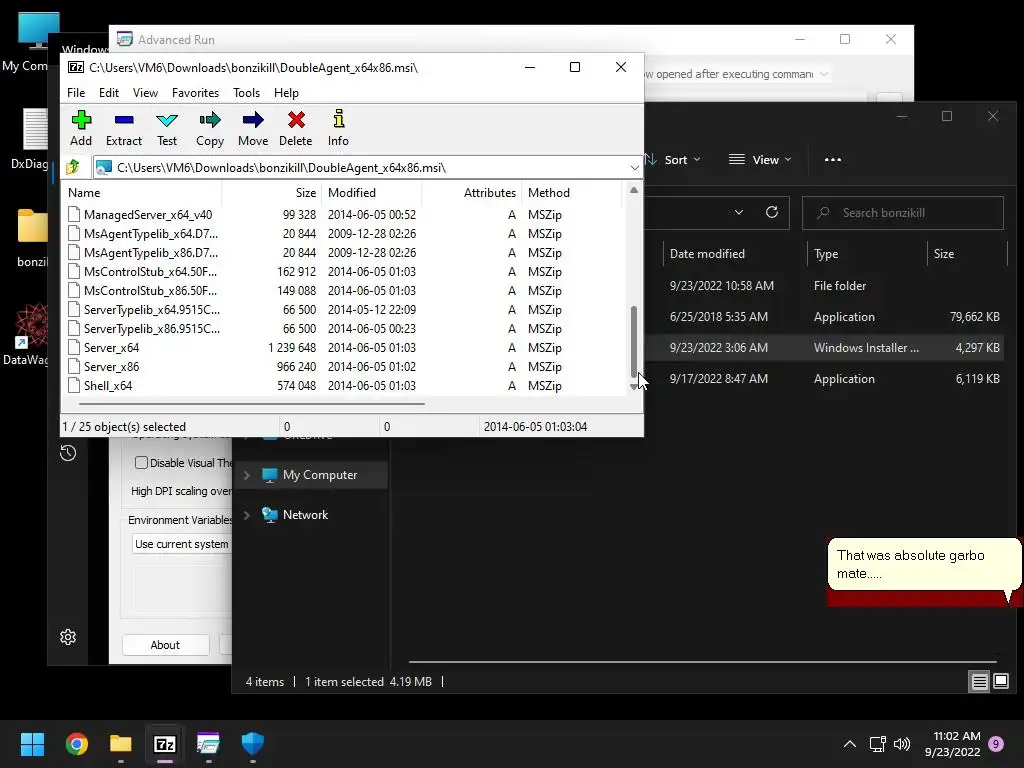Image resolution: width=1024 pixels, height=768 pixels.
Task: Toggle the Disable Visual Themes checkbox
Action: click(x=141, y=462)
